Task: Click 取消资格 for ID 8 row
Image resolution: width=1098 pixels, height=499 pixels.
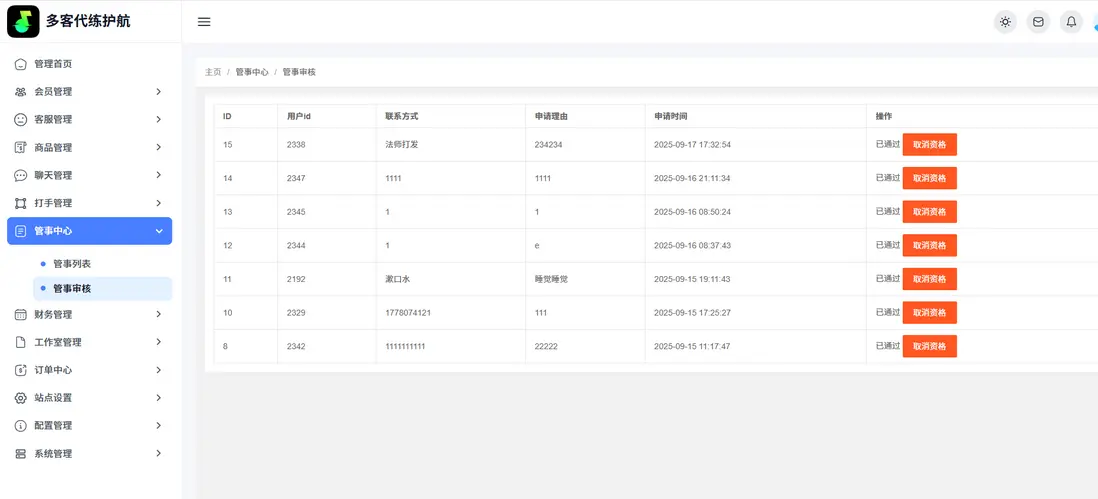Action: [x=929, y=347]
